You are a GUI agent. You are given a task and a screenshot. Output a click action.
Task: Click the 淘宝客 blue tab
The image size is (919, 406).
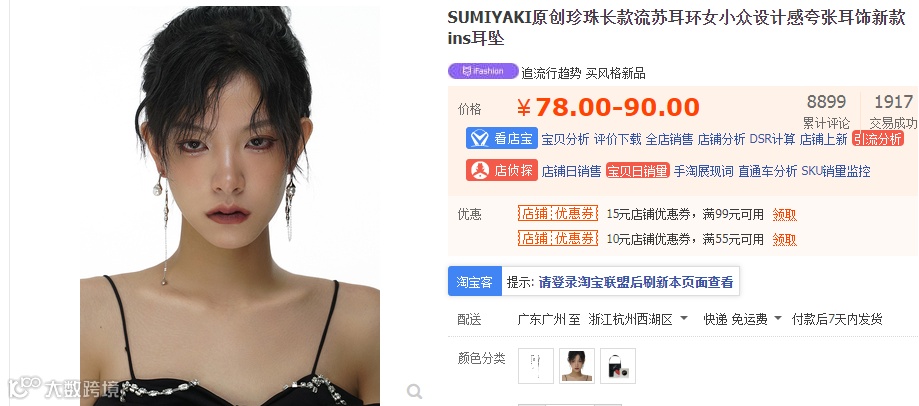tap(475, 281)
